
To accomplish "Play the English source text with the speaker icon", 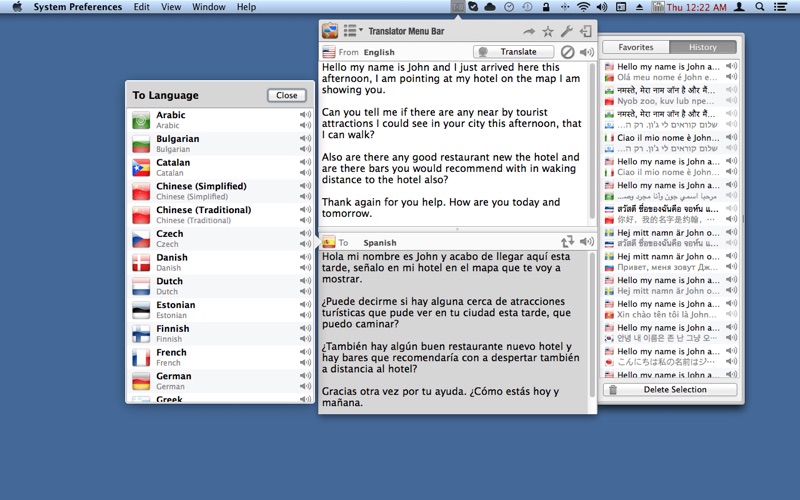I will [x=587, y=52].
